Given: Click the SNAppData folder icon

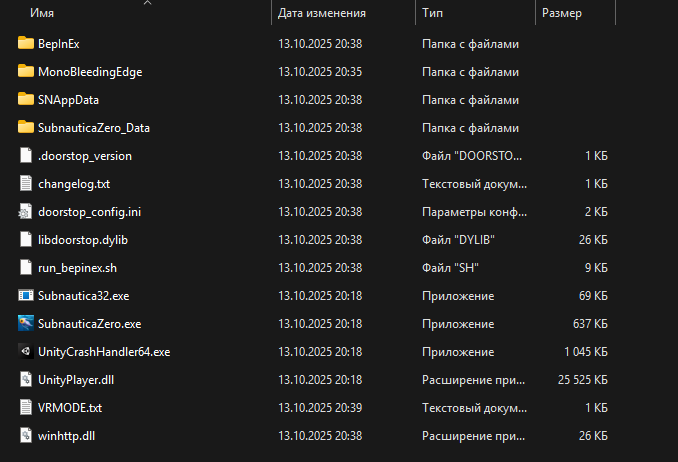Looking at the screenshot, I should (x=26, y=100).
